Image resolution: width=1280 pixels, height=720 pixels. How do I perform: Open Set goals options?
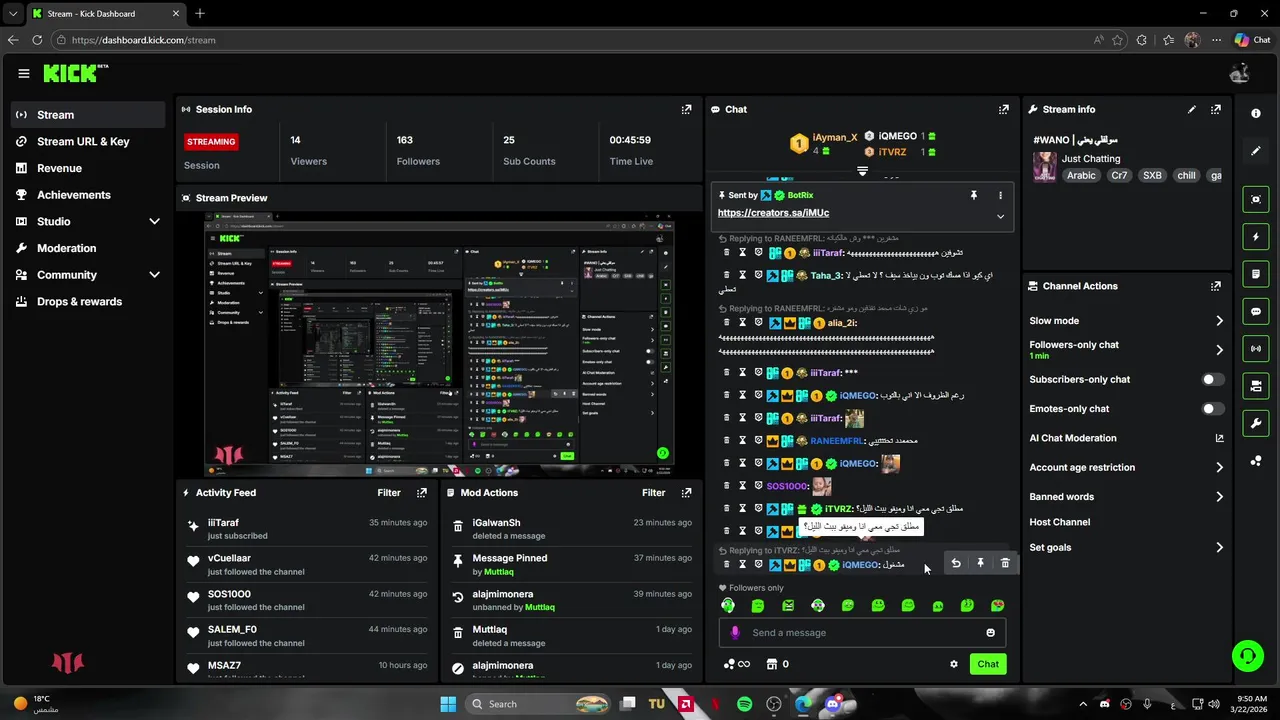click(1126, 547)
